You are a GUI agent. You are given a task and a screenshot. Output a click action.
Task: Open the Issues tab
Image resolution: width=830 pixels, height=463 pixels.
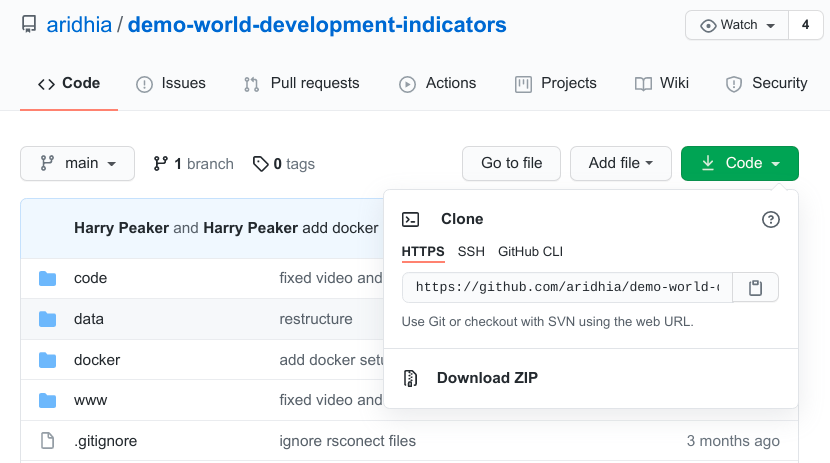[x=171, y=84]
